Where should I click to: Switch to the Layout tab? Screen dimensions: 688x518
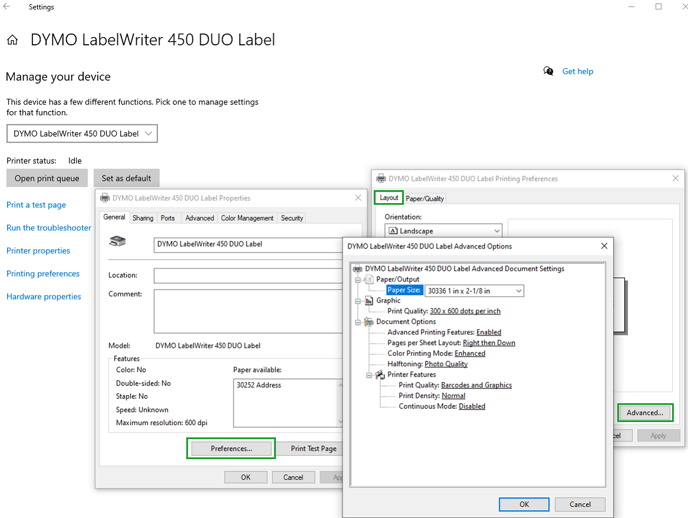[x=389, y=198]
